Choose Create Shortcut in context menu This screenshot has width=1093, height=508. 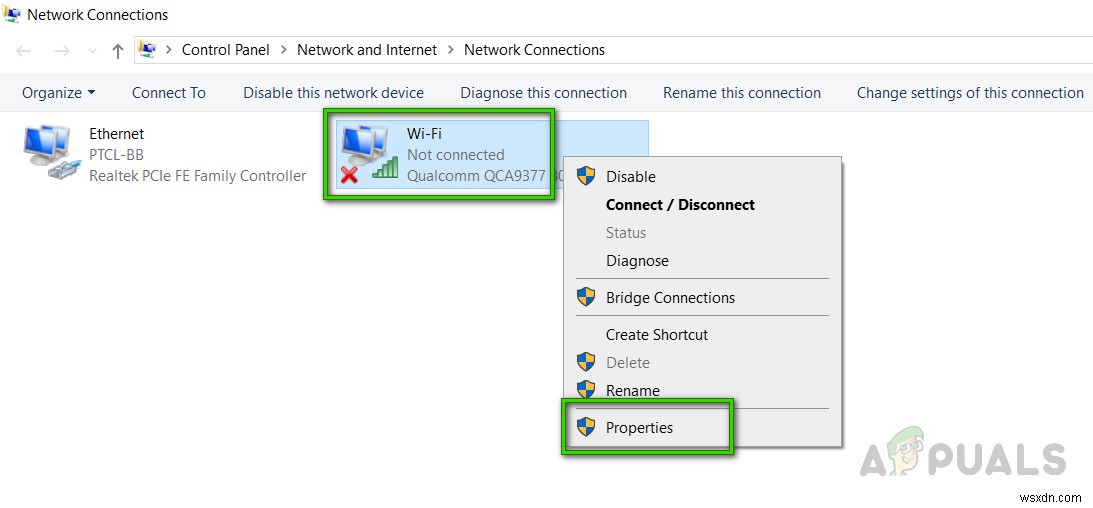point(657,334)
